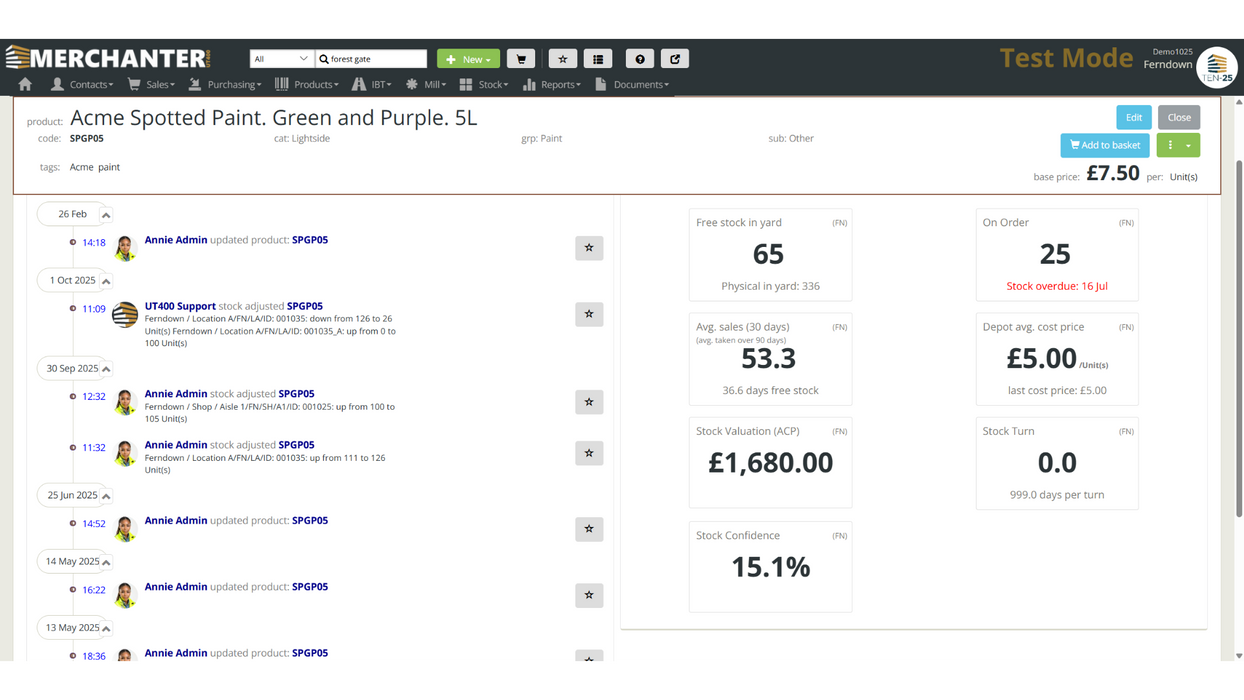
Task: Click Stock overdue: 16 Jul text
Action: point(1057,286)
